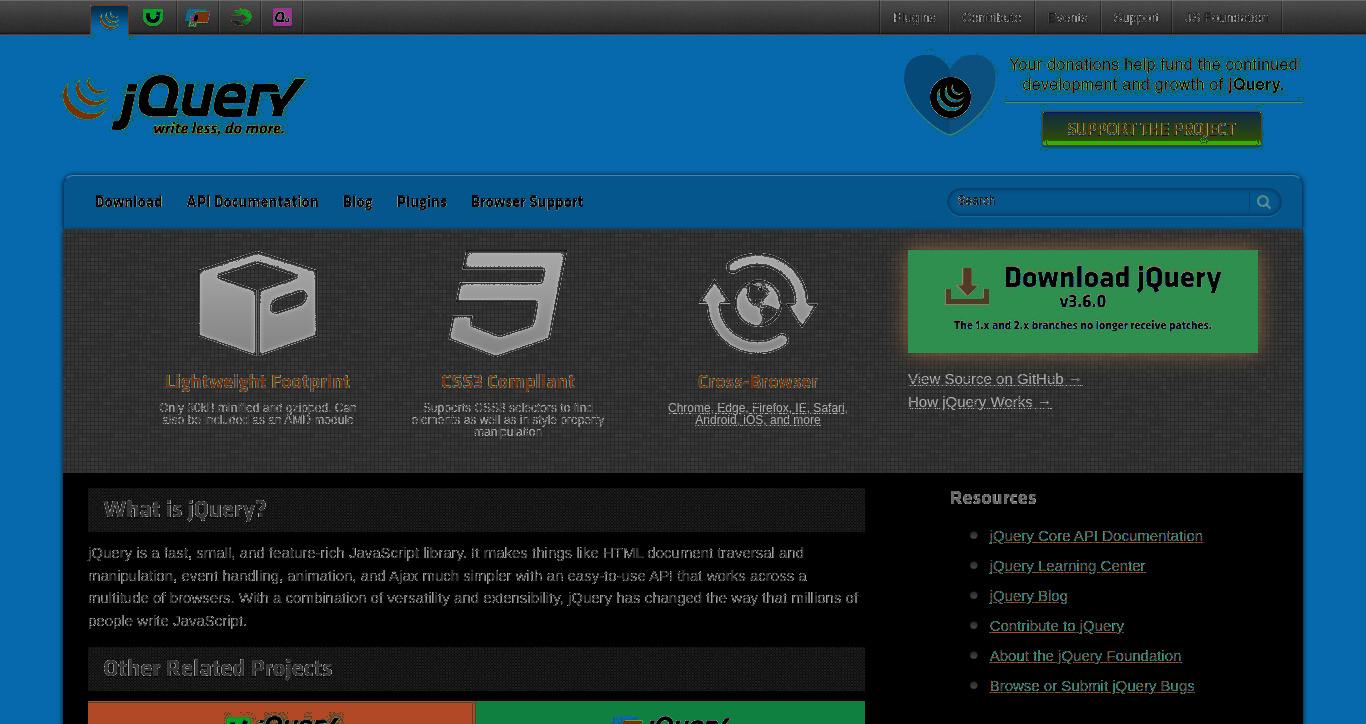Open Contribute in the top bar
The height and width of the screenshot is (724, 1366).
point(992,17)
